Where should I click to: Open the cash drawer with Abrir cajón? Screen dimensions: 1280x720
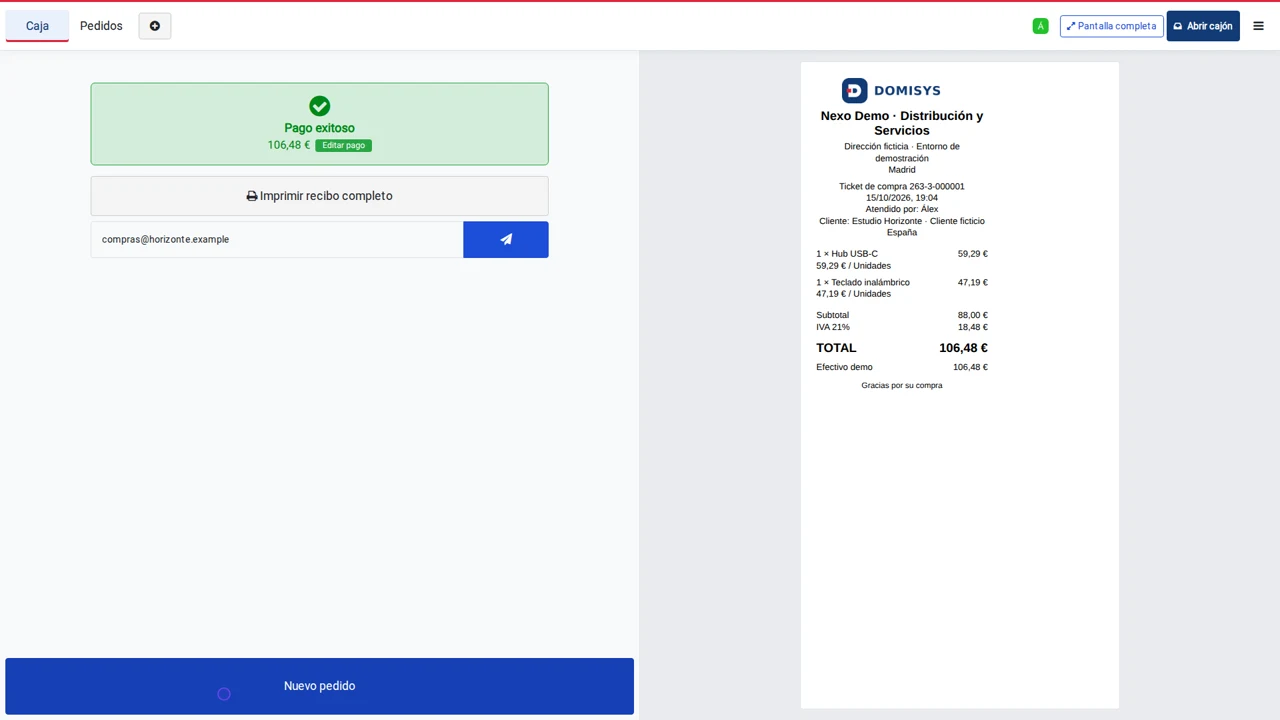coord(1203,26)
